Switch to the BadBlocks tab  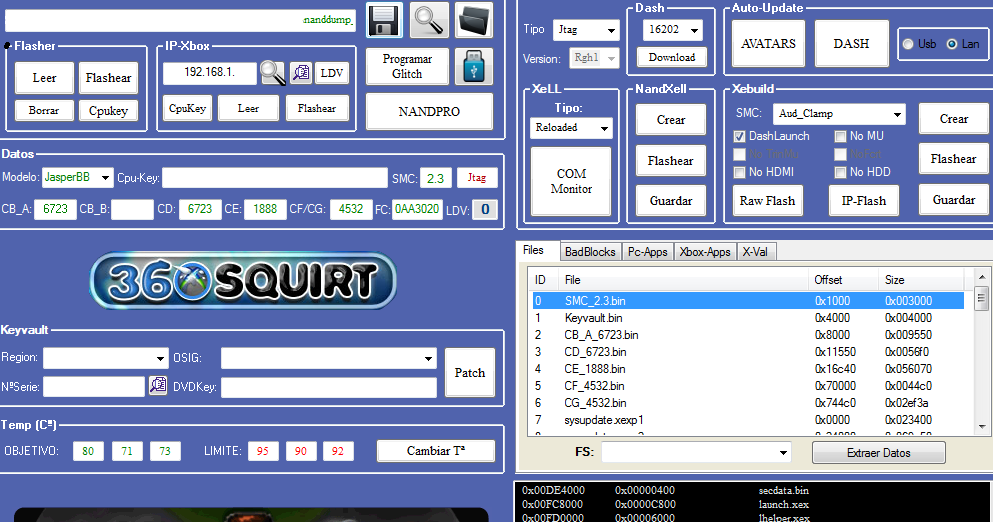(590, 251)
